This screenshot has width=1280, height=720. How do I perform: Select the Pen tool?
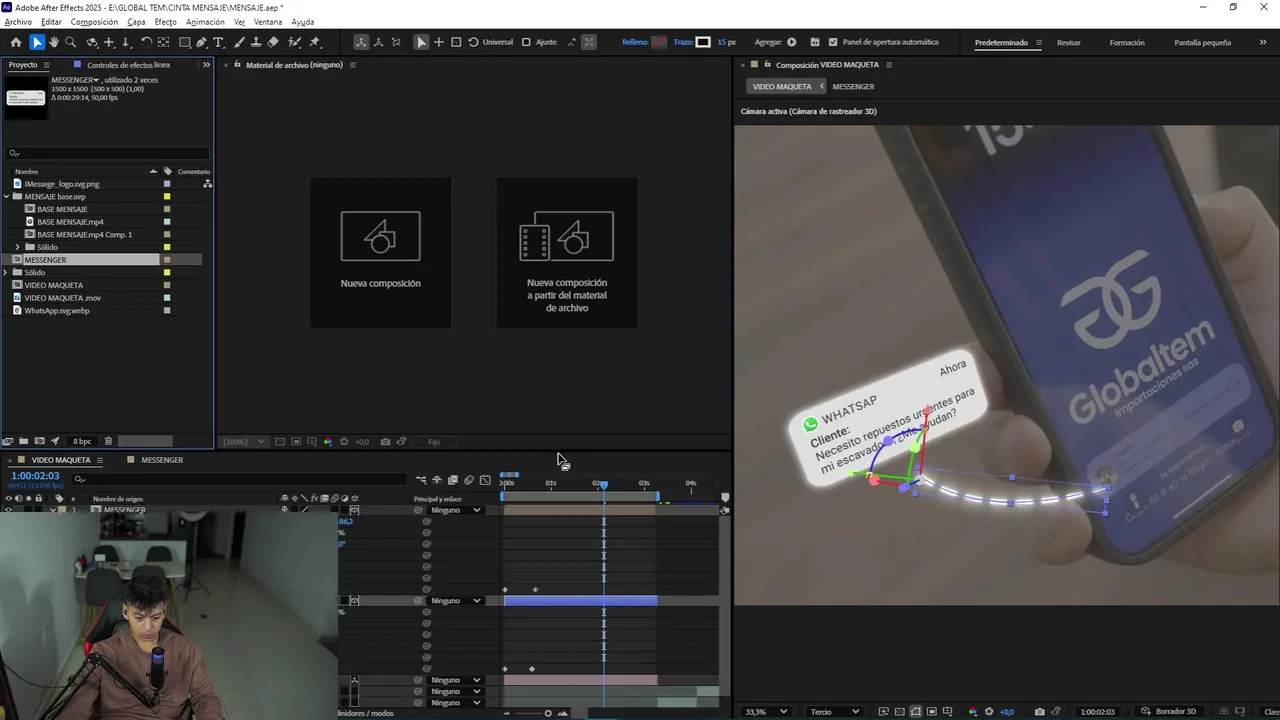tap(202, 42)
